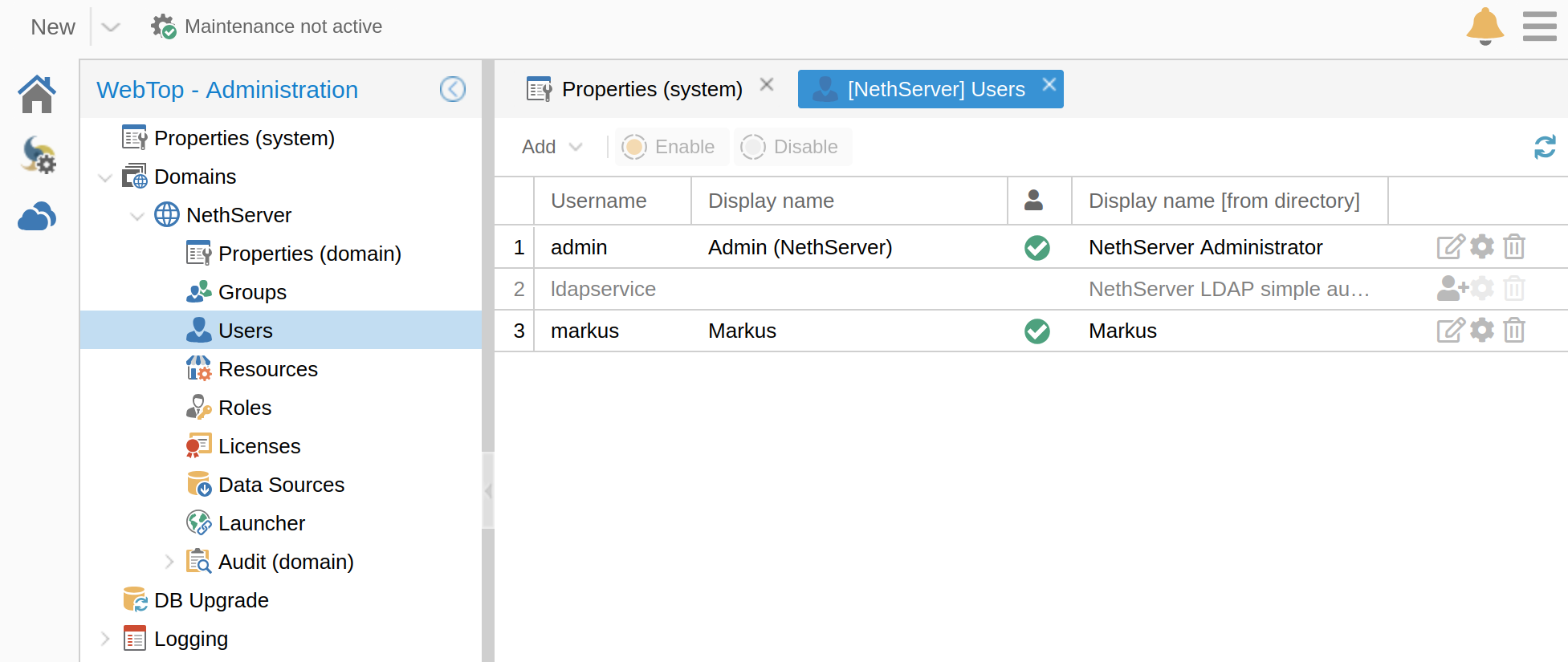Open the Add user dropdown
1568x662 pixels.
coord(552,147)
